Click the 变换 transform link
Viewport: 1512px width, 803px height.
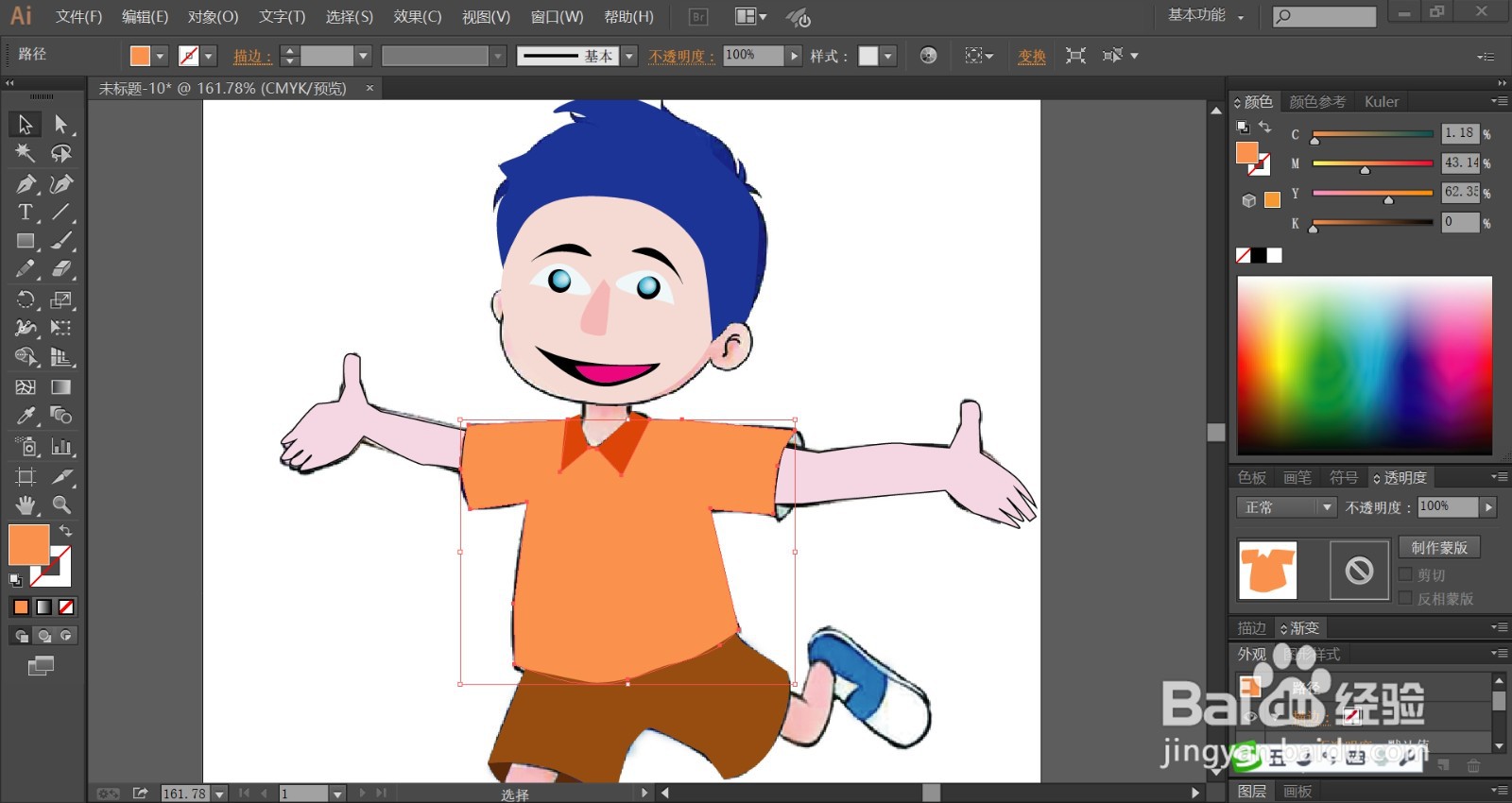[1031, 57]
